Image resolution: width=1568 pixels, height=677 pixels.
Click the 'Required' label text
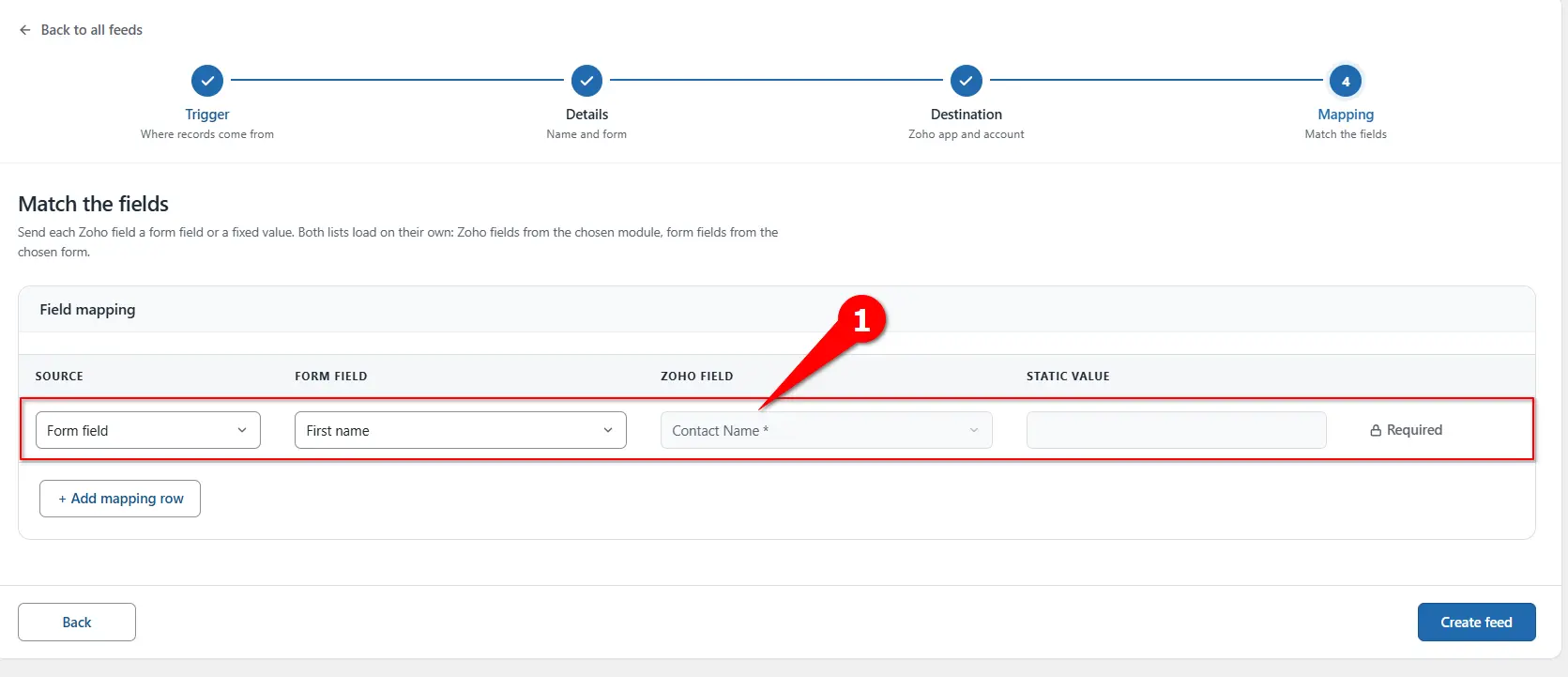(x=1414, y=430)
